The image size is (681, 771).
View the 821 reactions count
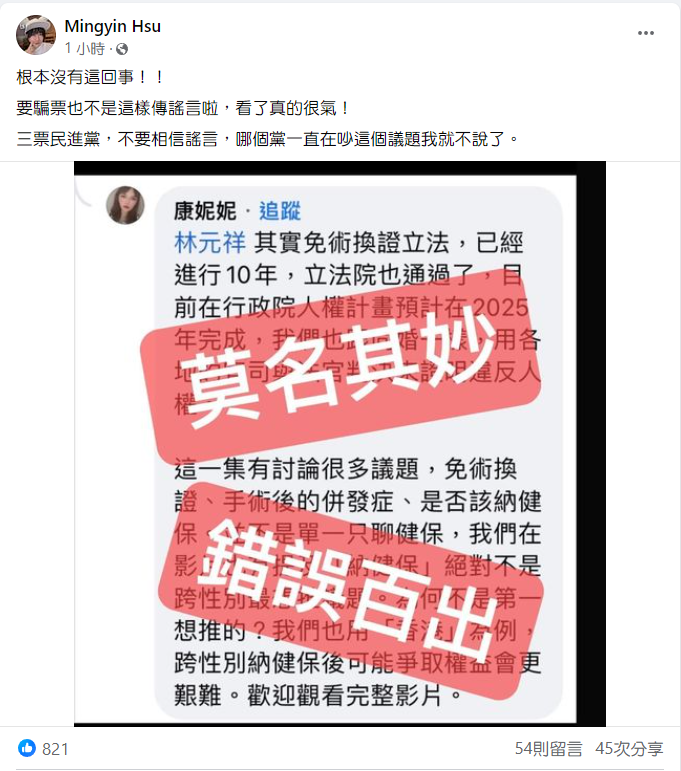[x=55, y=749]
